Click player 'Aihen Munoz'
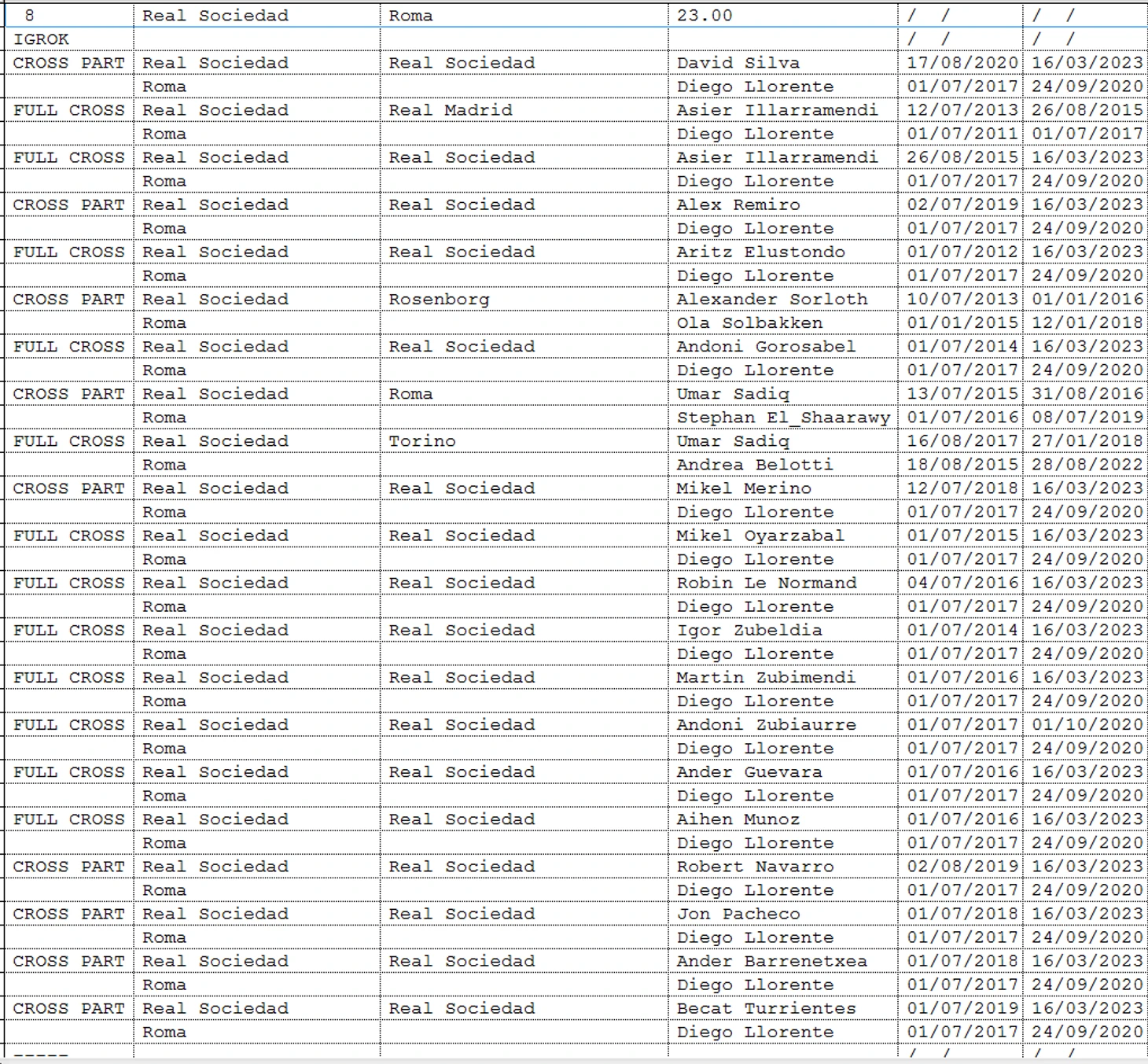Image resolution: width=1148 pixels, height=1064 pixels. tap(738, 819)
